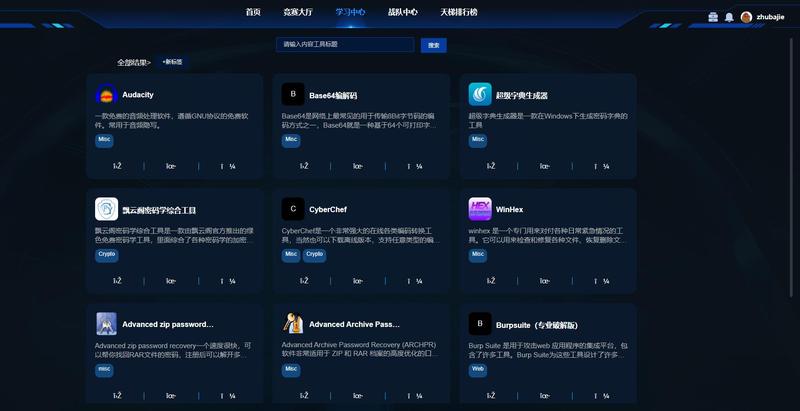Click the Misc tag on Audacity card

(x=104, y=140)
